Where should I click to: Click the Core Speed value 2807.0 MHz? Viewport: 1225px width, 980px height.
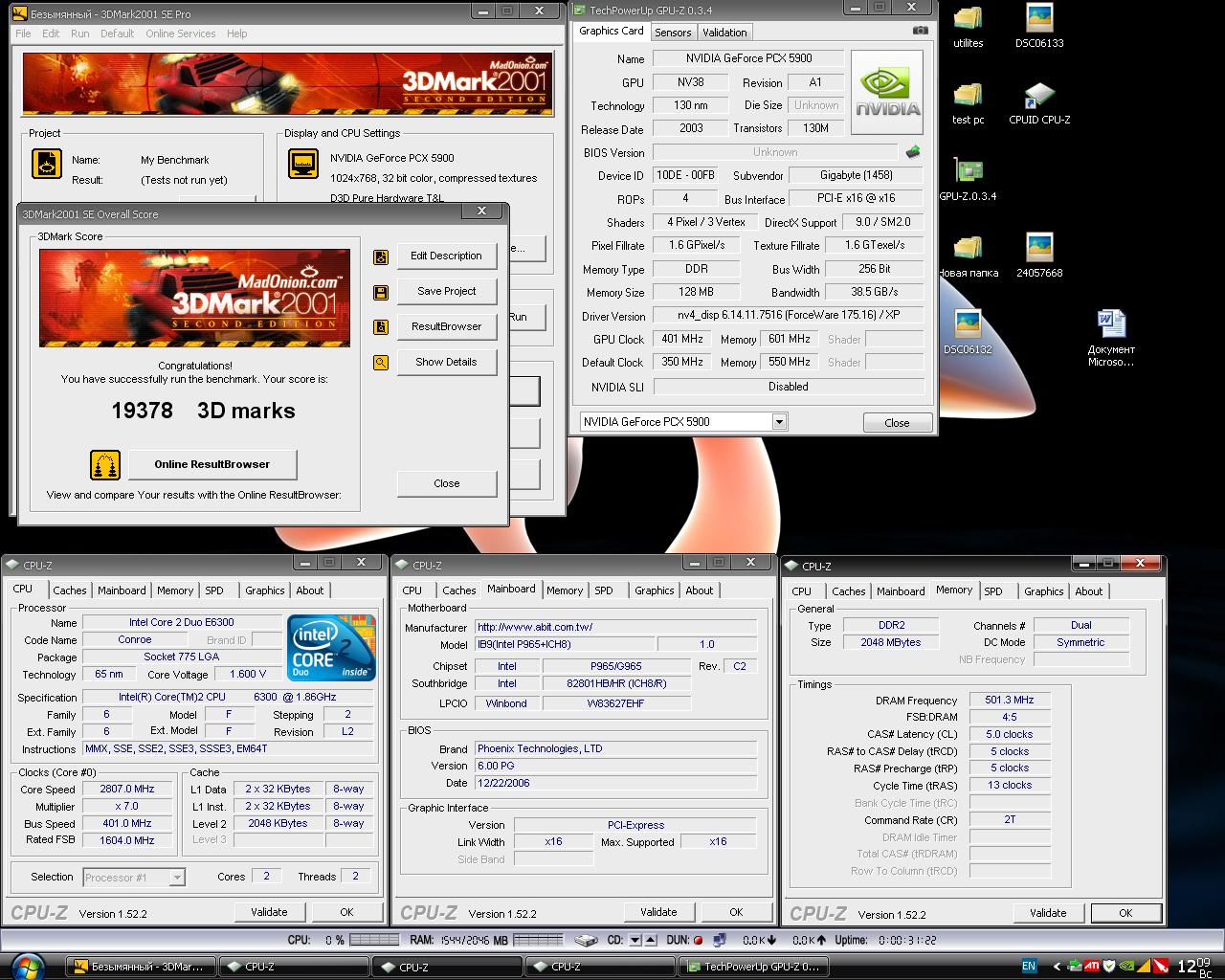126,790
